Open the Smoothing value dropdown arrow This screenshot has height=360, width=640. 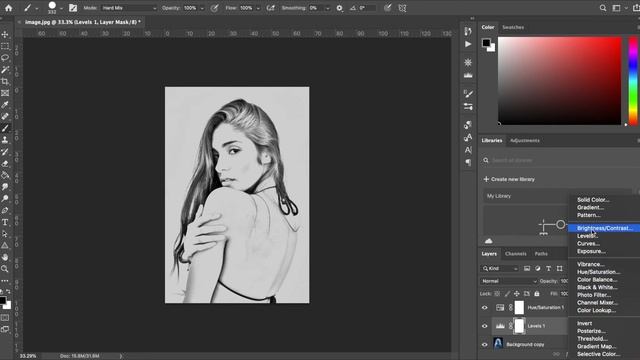point(327,8)
